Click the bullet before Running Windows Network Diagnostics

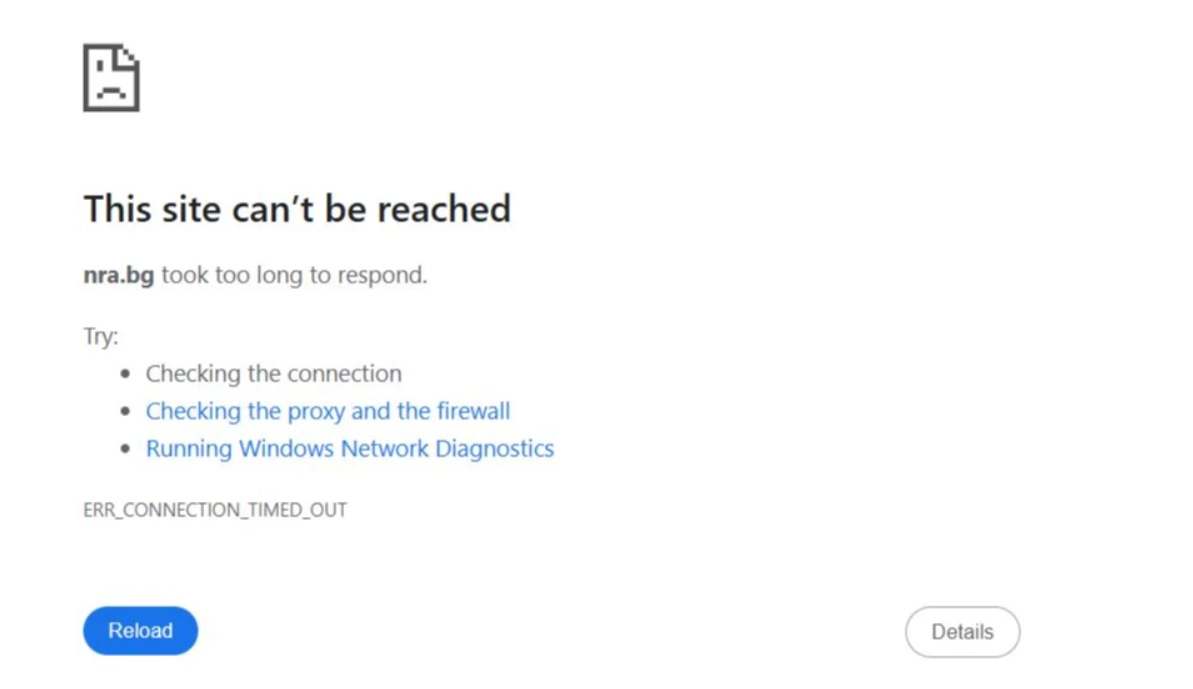pos(126,448)
